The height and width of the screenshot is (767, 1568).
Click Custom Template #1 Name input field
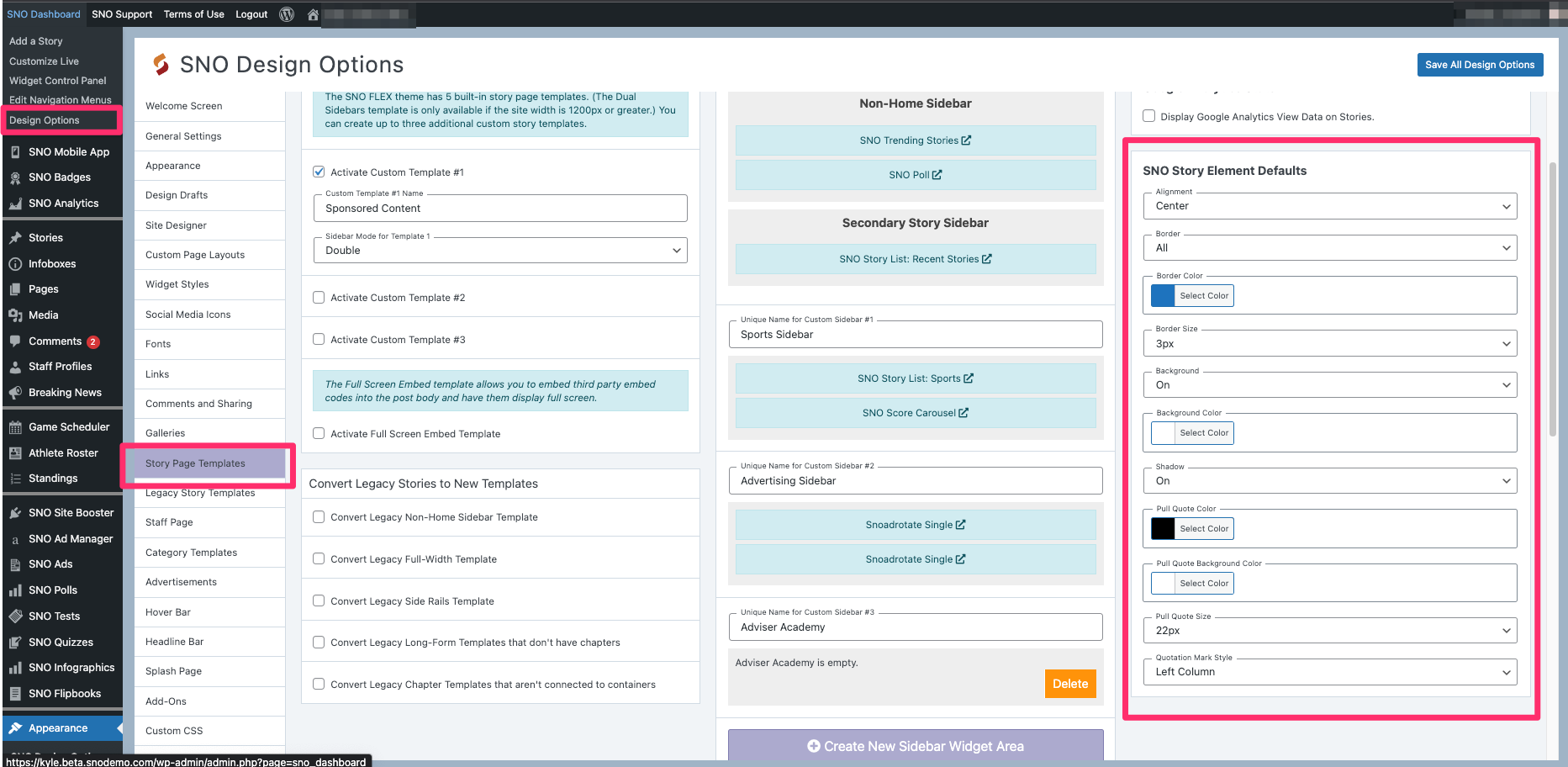pyautogui.click(x=500, y=209)
